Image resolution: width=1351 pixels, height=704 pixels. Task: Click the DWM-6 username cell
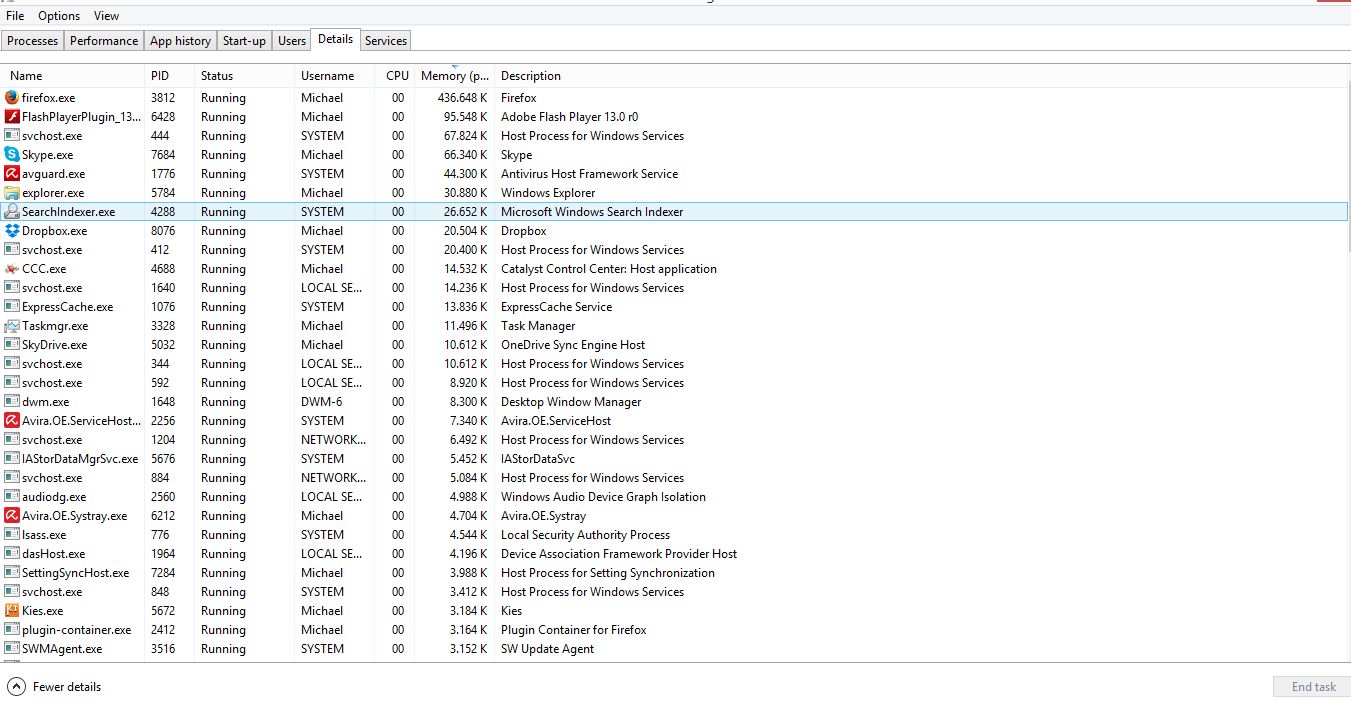[321, 402]
